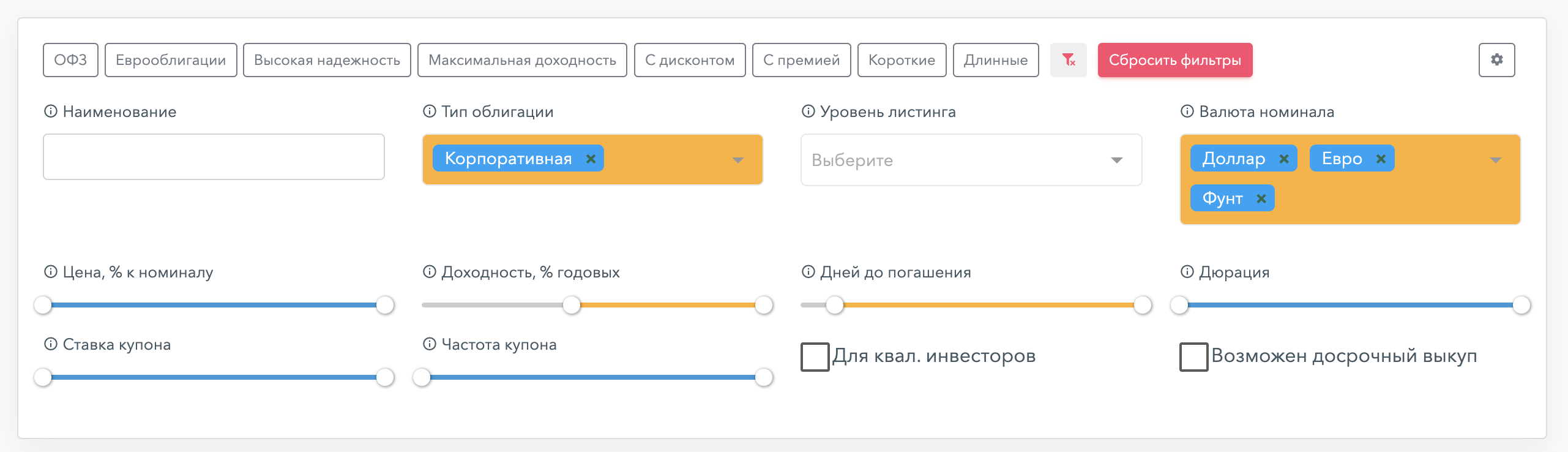The height and width of the screenshot is (452, 1568).
Task: Click left handle of Дюрация slider
Action: pyautogui.click(x=1179, y=305)
